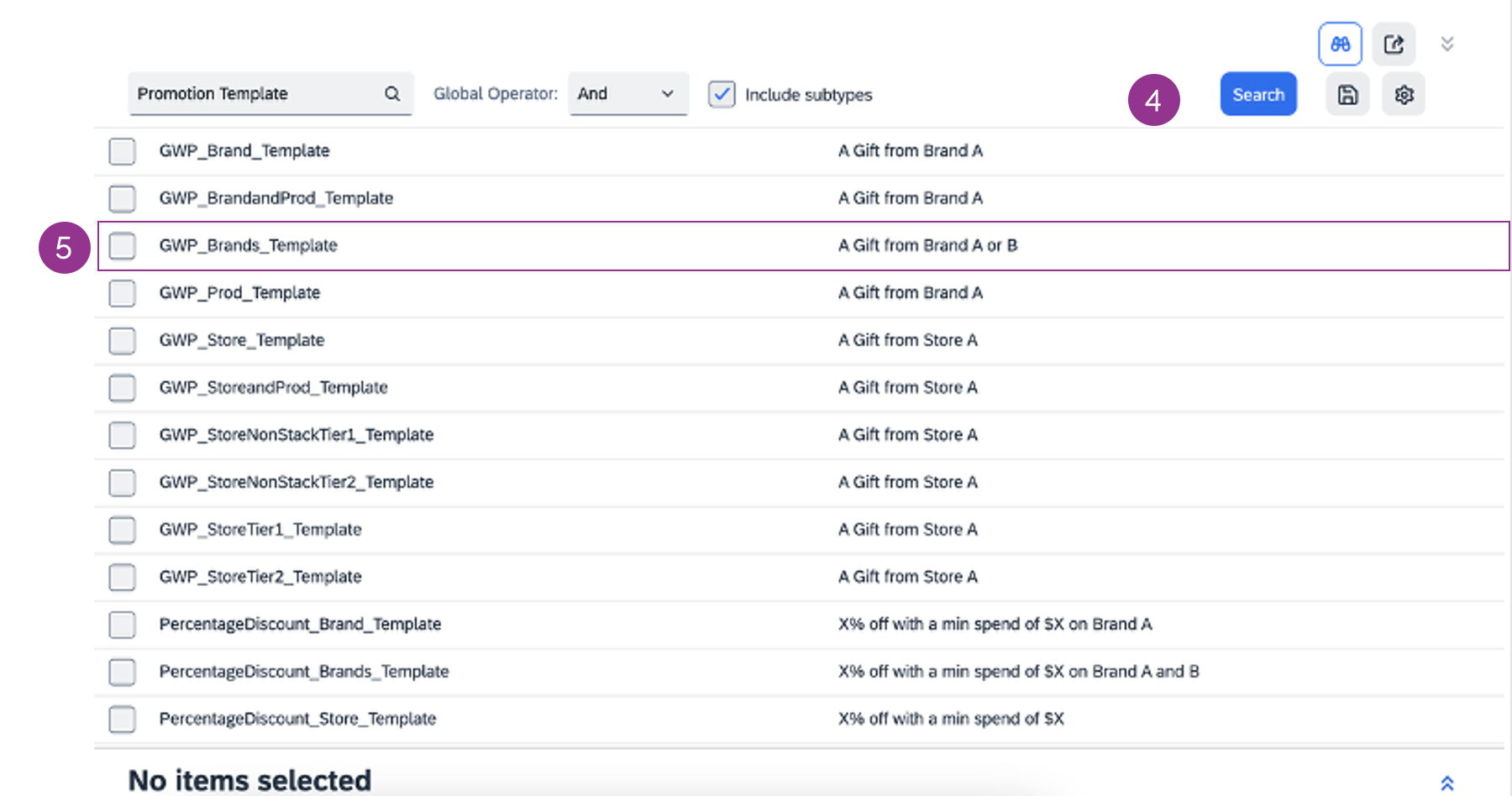Click the save query floppy disk icon
This screenshot has width=1512, height=796.
coord(1347,95)
